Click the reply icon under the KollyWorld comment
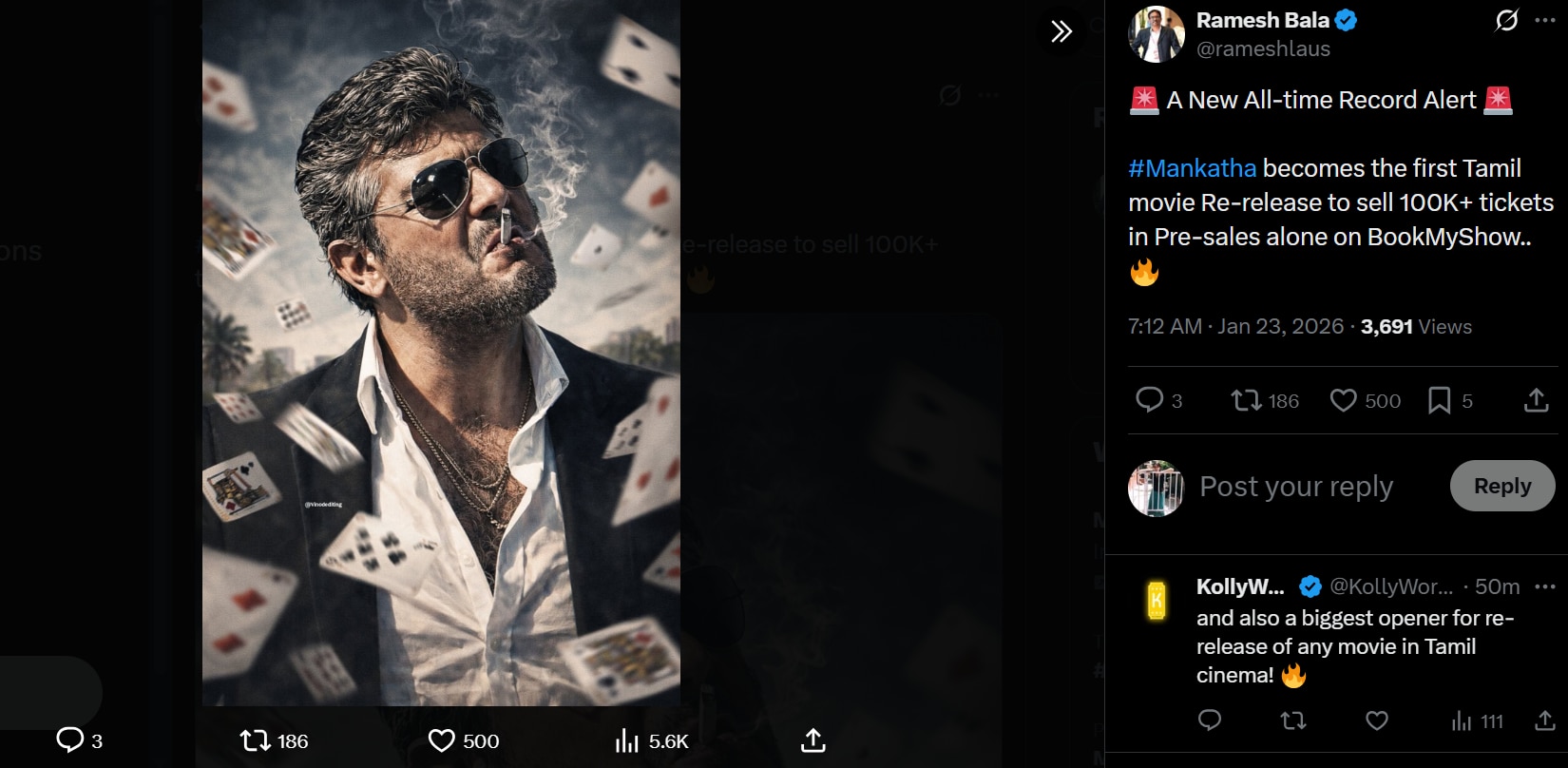This screenshot has width=1568, height=768. click(x=1210, y=721)
